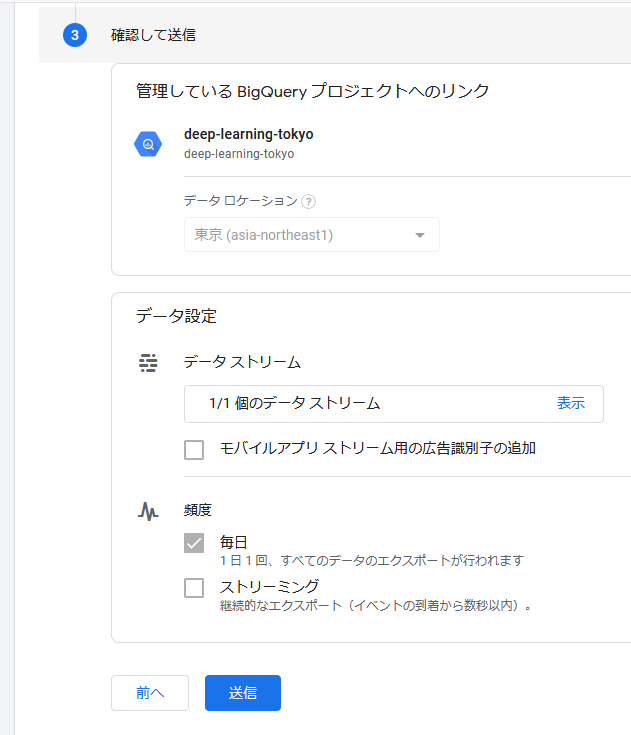631x735 pixels.
Task: Click the 確認して送信 step header
Action: point(153,35)
